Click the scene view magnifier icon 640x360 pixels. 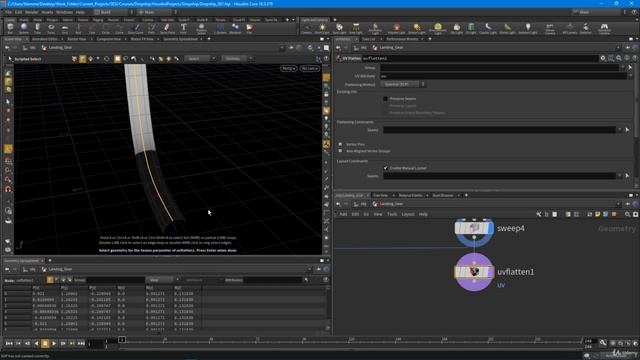(x=310, y=48)
